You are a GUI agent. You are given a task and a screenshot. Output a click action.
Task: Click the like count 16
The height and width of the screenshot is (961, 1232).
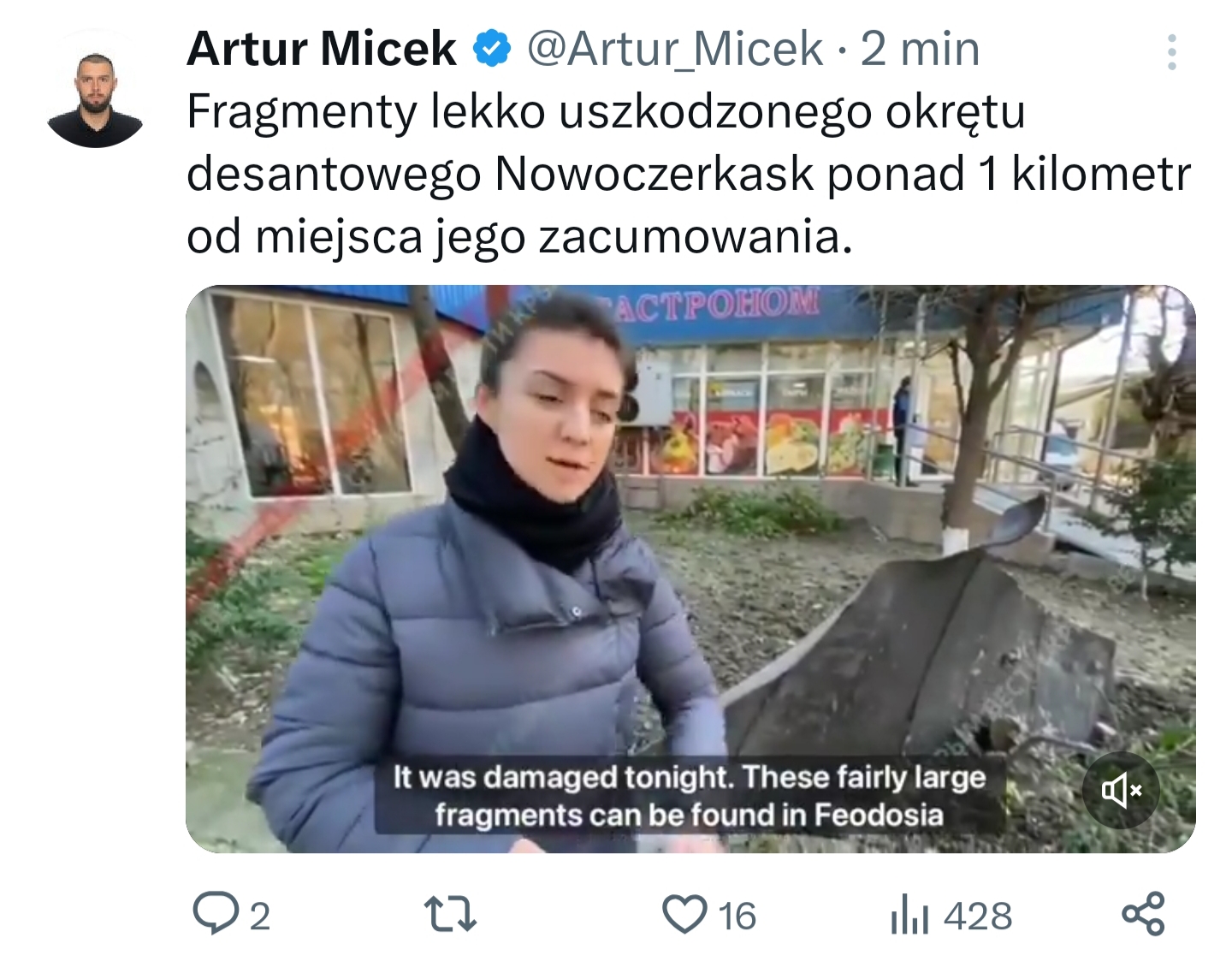click(x=737, y=917)
